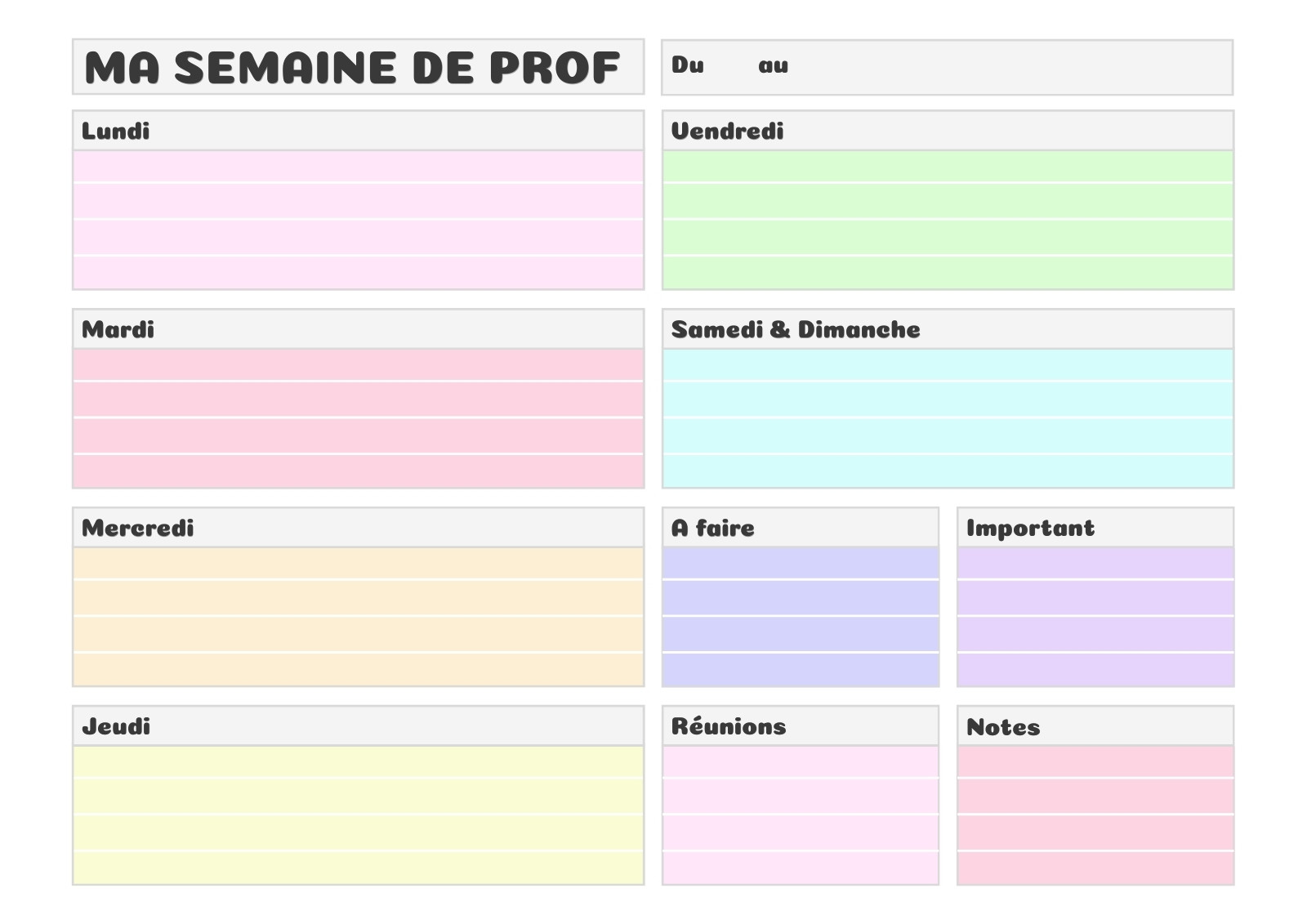Select the Notes writing area
Image resolution: width=1307 pixels, height=924 pixels.
coord(1095,815)
